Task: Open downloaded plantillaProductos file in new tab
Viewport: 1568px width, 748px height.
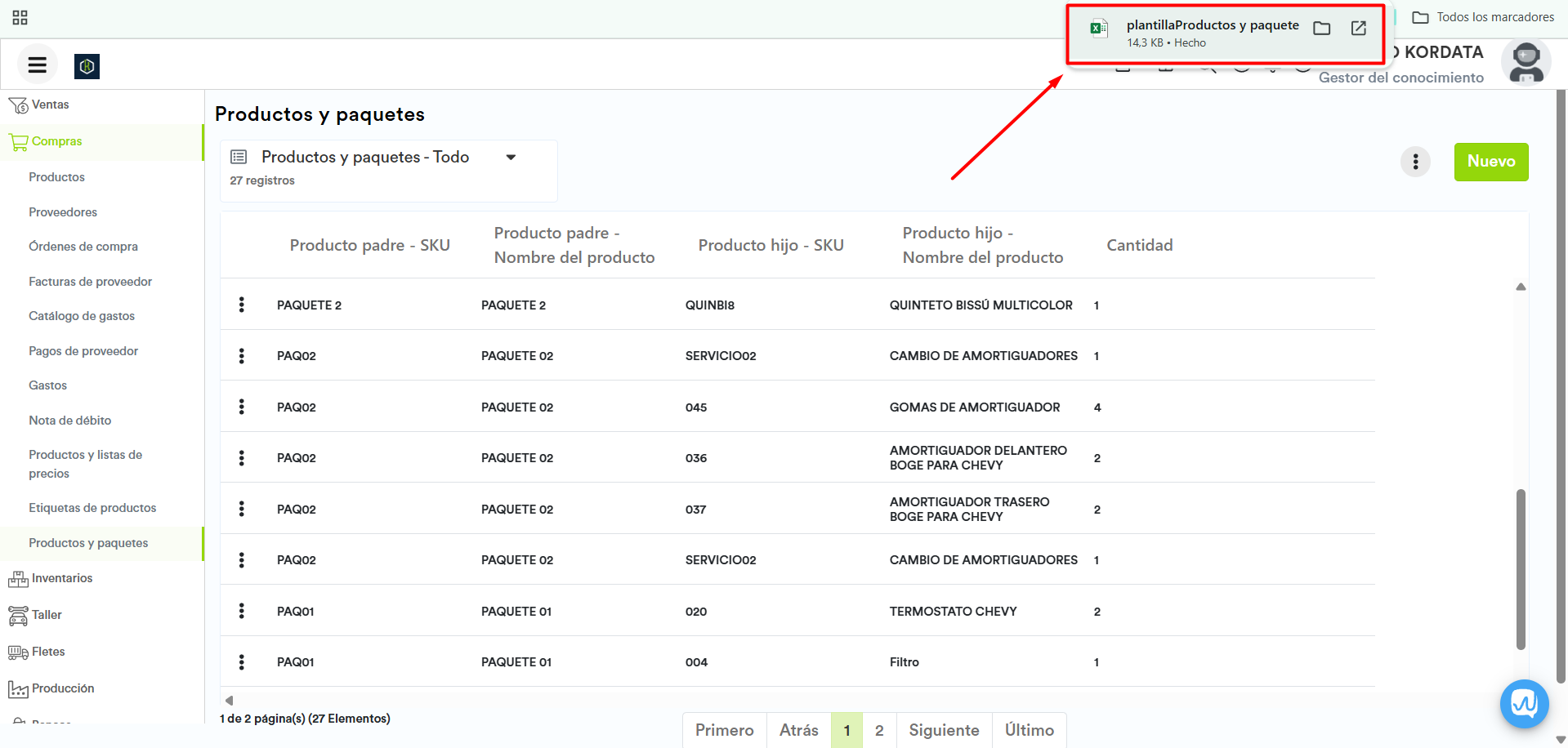Action: point(1358,29)
